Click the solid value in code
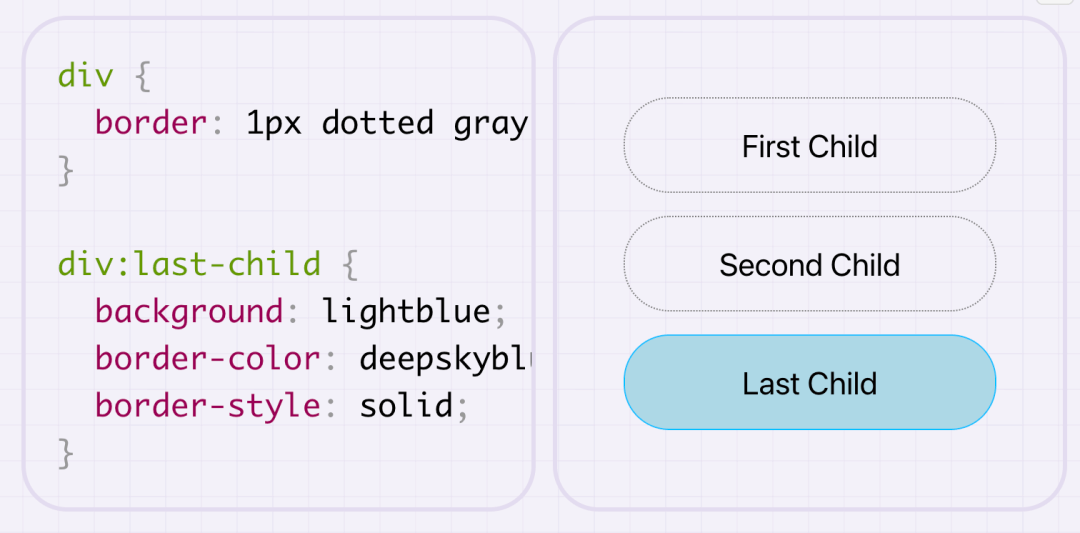1080x533 pixels. coord(407,406)
